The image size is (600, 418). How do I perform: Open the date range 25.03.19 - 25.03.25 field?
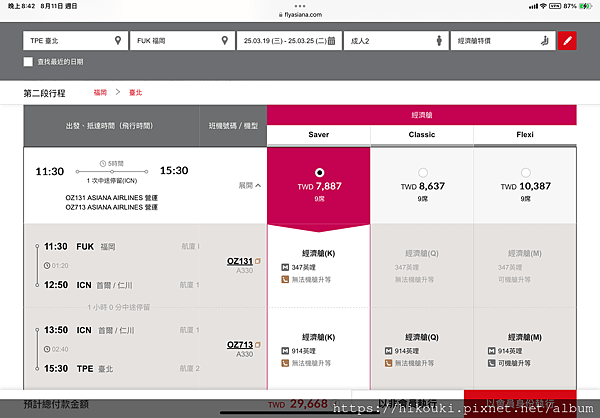tap(289, 41)
